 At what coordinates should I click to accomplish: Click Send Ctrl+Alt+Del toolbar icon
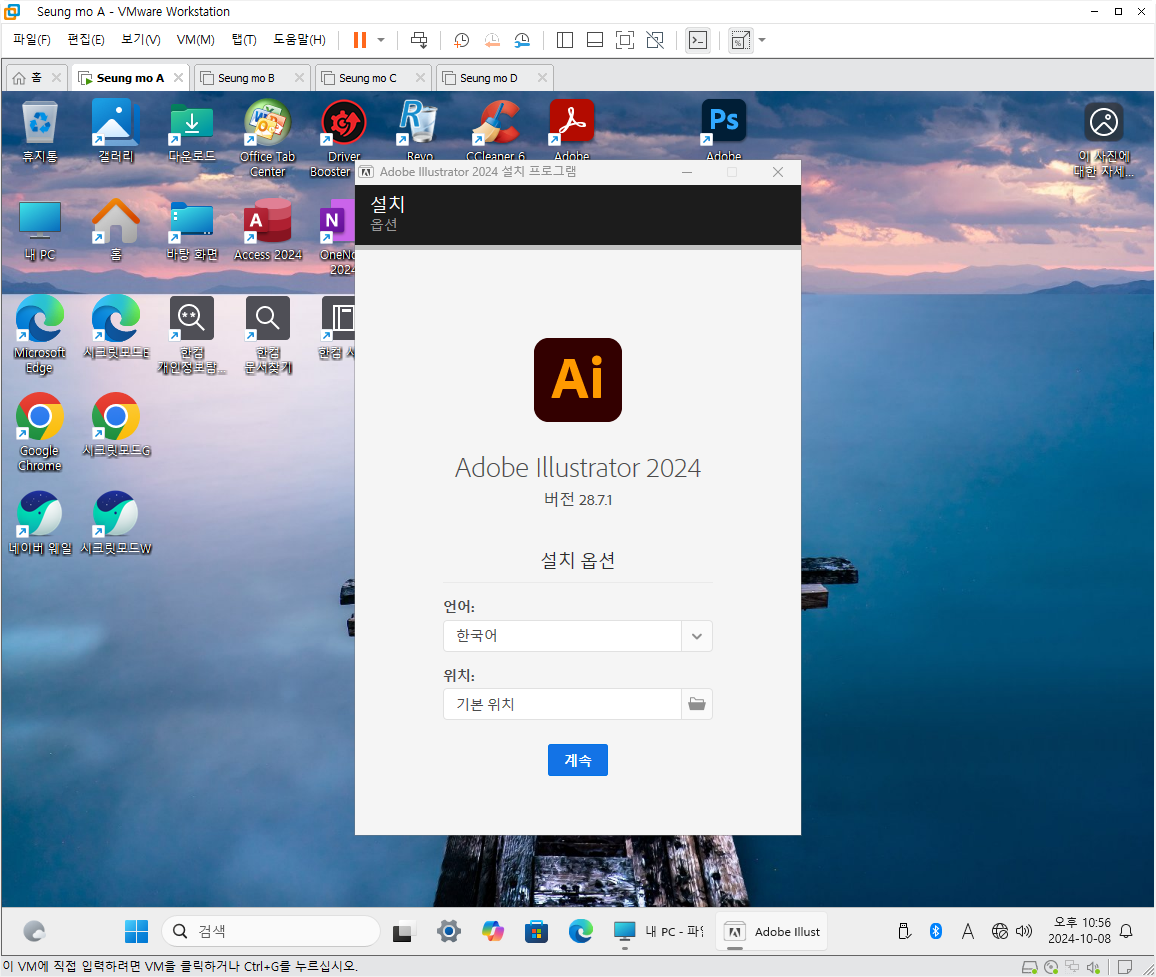tap(419, 40)
